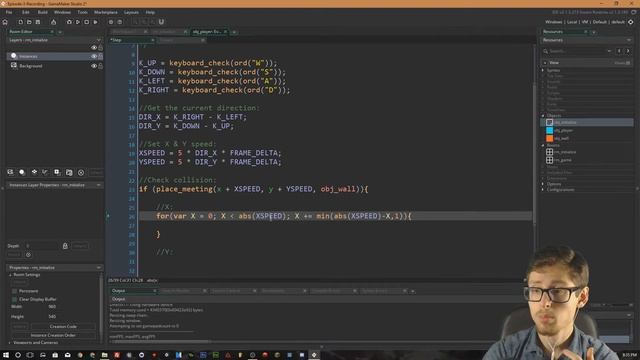Screen dimensions: 640x360
Task: Open Windows Start menu
Action: [6, 355]
